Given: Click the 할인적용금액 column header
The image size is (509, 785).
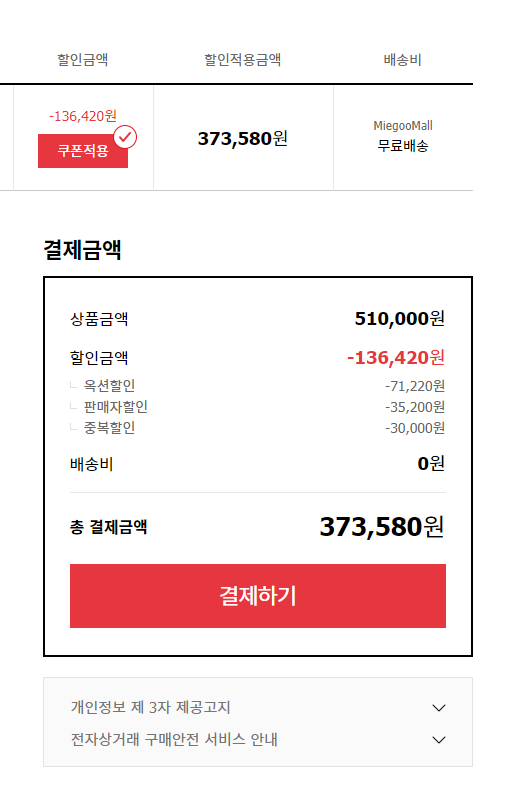Looking at the screenshot, I should pos(243,60).
